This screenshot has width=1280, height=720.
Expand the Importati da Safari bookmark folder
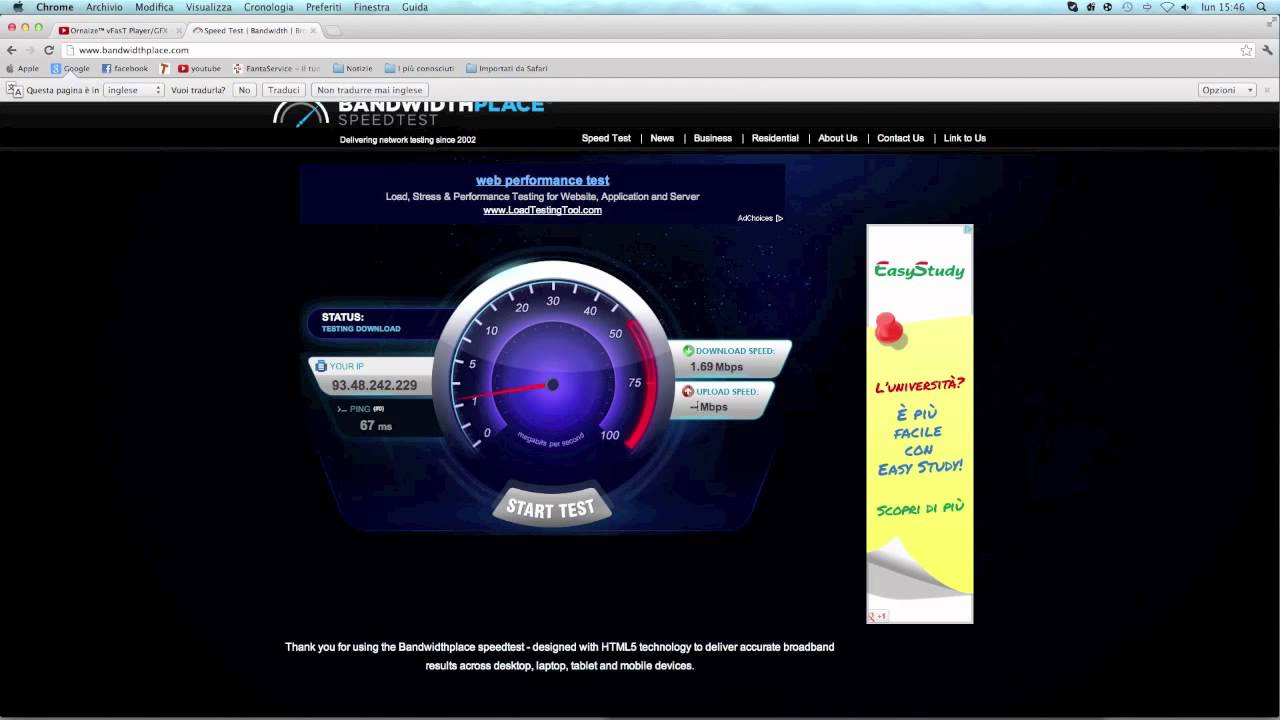click(506, 69)
